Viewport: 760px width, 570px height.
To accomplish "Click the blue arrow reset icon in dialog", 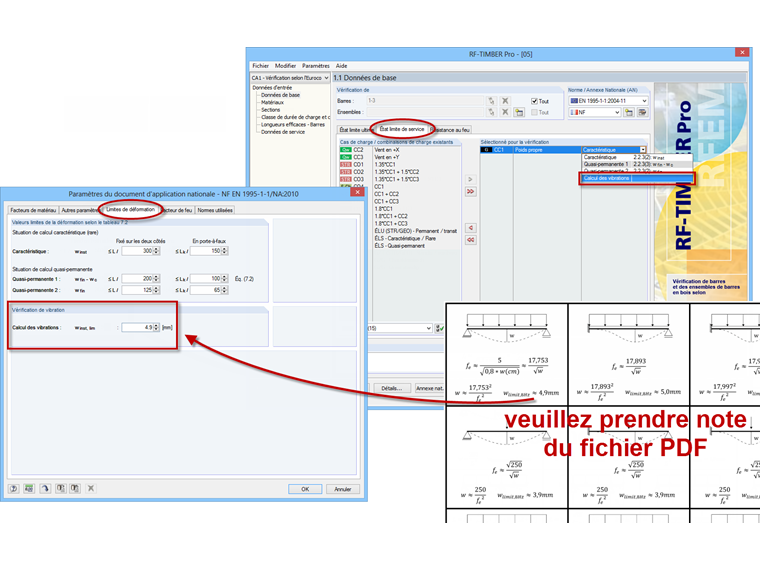I will pos(45,489).
